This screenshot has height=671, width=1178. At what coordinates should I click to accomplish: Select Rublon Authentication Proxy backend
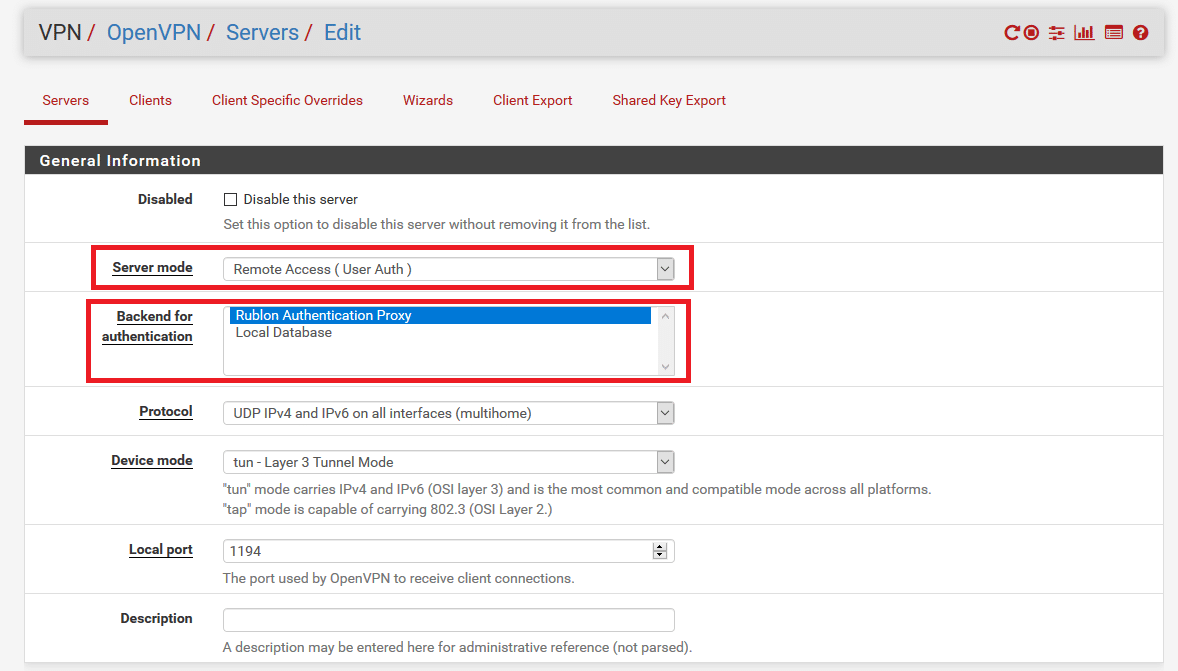(440, 315)
